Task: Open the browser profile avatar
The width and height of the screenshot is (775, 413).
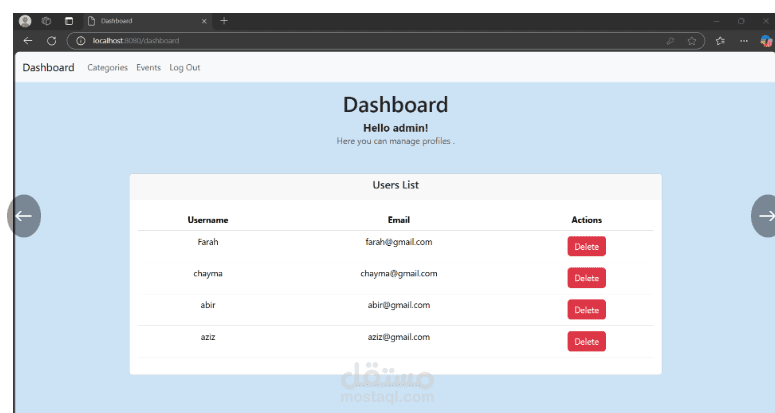Action: (x=25, y=21)
